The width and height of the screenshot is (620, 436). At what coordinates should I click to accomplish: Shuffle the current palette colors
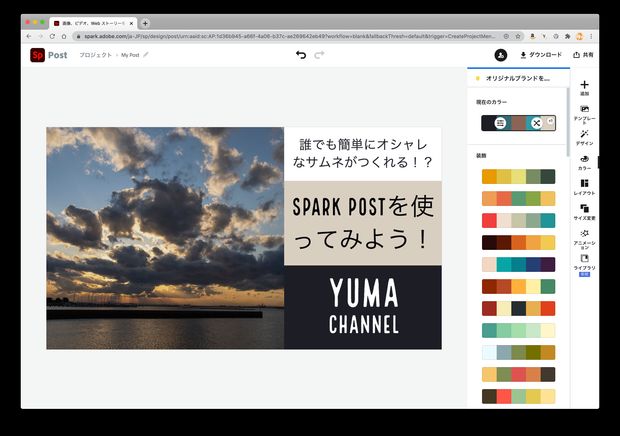coord(536,123)
